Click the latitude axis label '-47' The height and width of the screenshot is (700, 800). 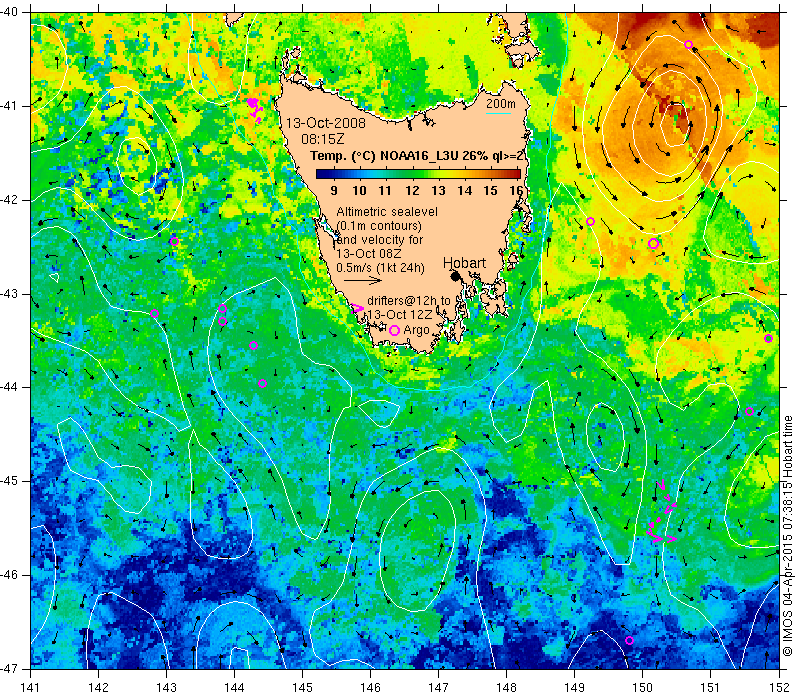pos(8,668)
